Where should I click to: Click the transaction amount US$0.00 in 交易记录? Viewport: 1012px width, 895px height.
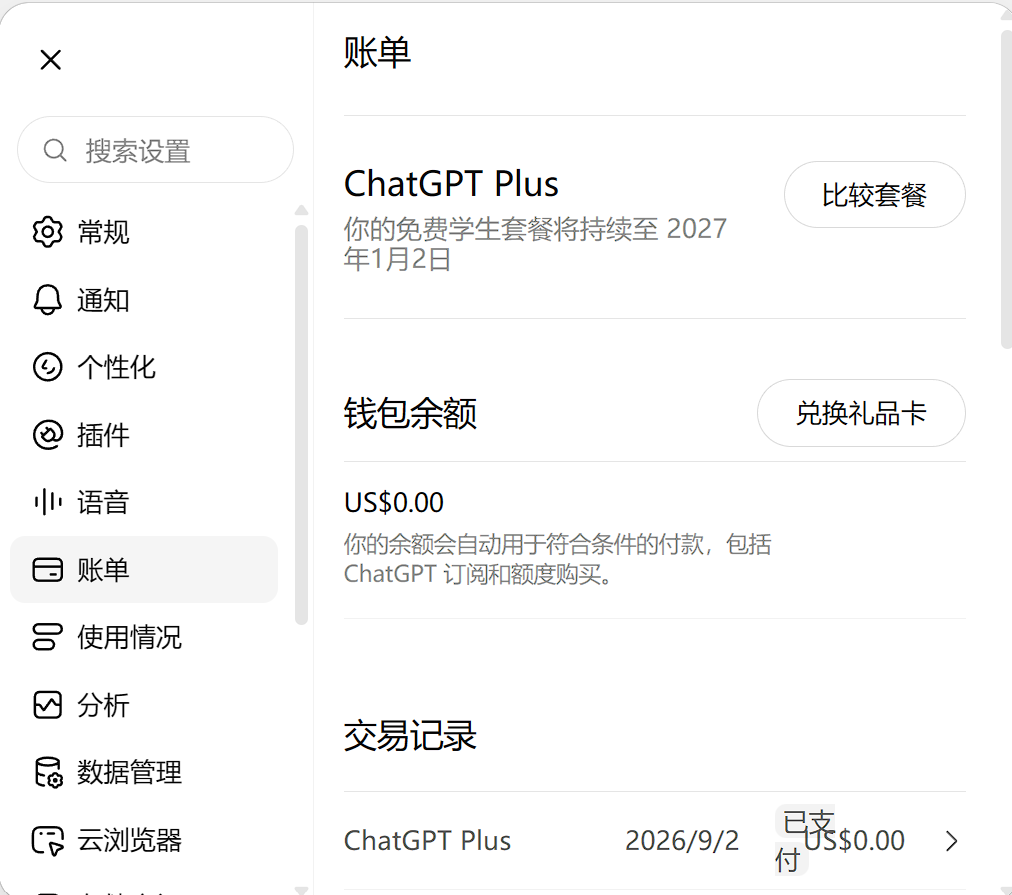coord(856,841)
